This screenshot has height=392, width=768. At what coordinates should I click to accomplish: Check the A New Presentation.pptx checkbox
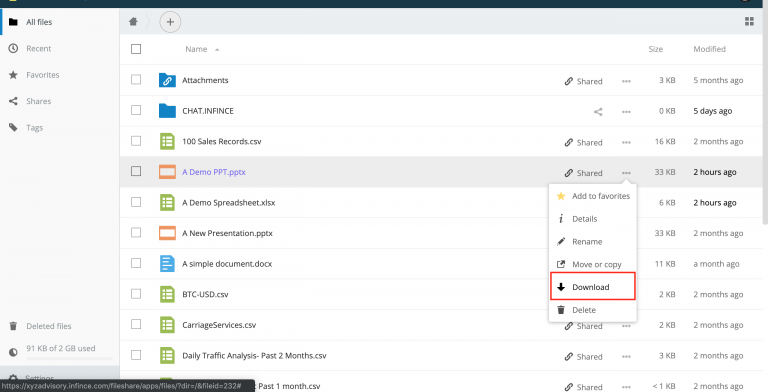pyautogui.click(x=136, y=232)
